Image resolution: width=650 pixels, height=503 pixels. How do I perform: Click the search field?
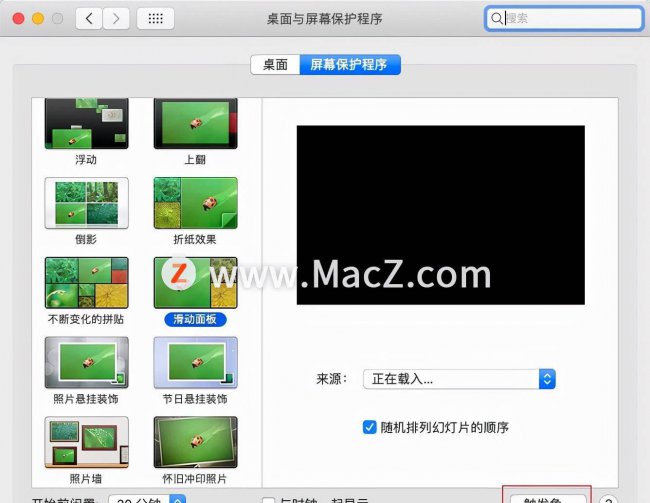tap(563, 18)
